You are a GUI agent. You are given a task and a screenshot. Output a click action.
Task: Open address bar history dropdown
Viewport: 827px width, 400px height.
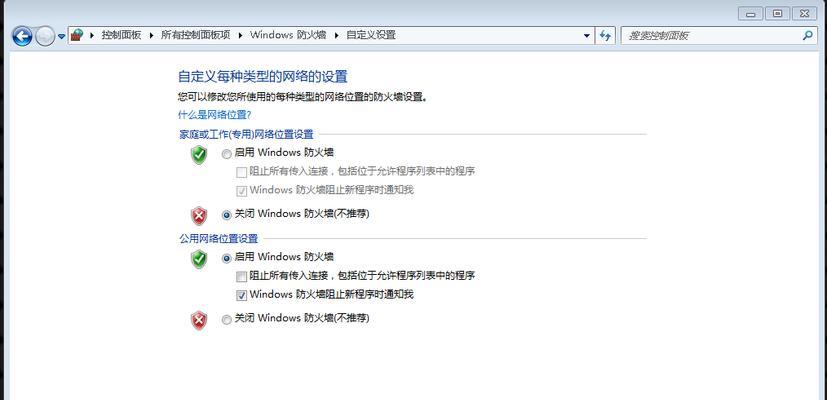pos(587,36)
